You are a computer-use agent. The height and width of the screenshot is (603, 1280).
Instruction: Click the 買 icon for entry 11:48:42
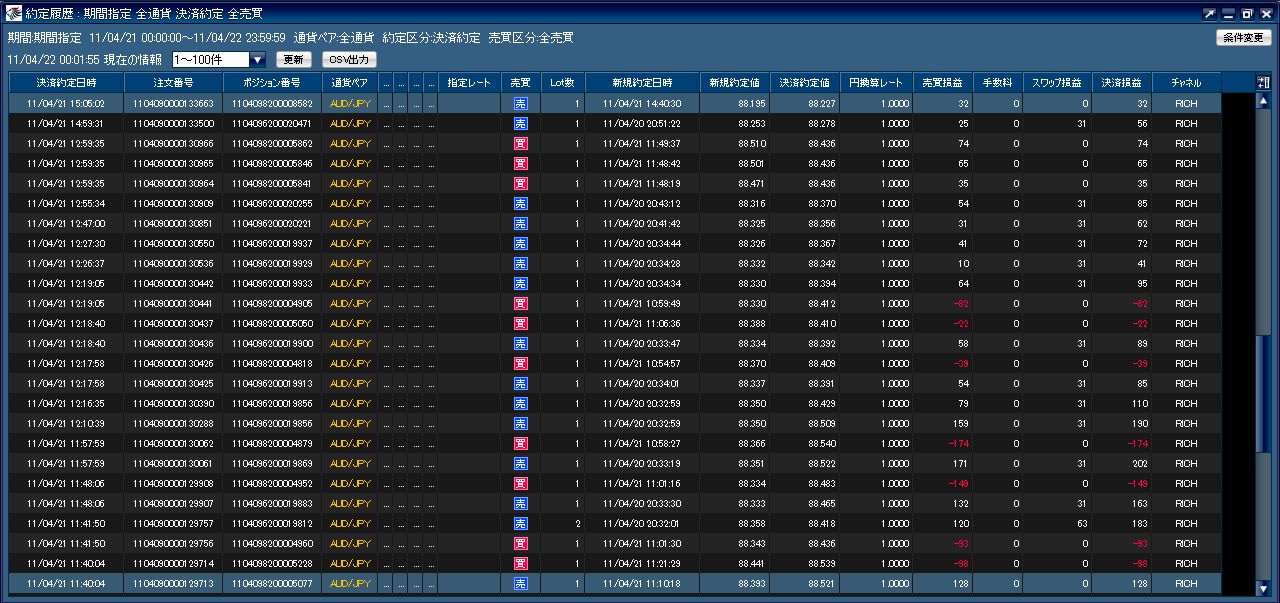(520, 163)
